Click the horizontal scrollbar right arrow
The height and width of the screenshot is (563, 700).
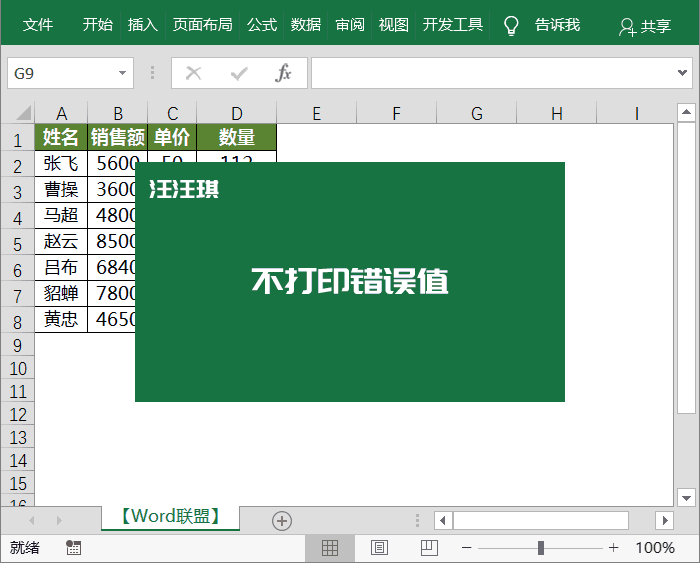pyautogui.click(x=665, y=521)
